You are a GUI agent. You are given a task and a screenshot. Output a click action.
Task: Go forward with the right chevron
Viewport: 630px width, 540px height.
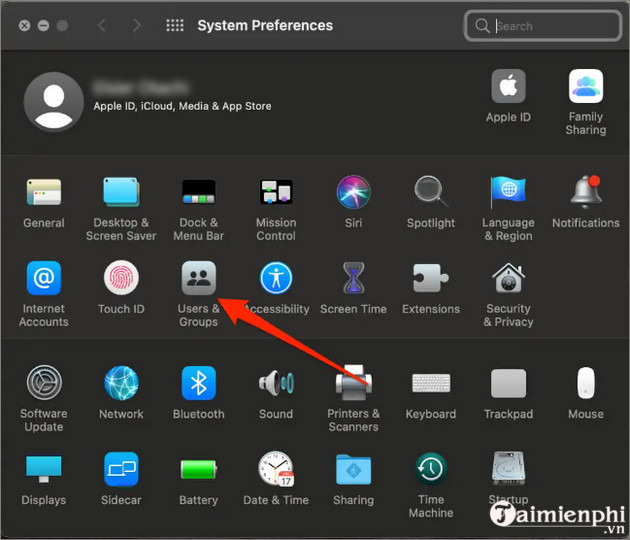point(137,25)
